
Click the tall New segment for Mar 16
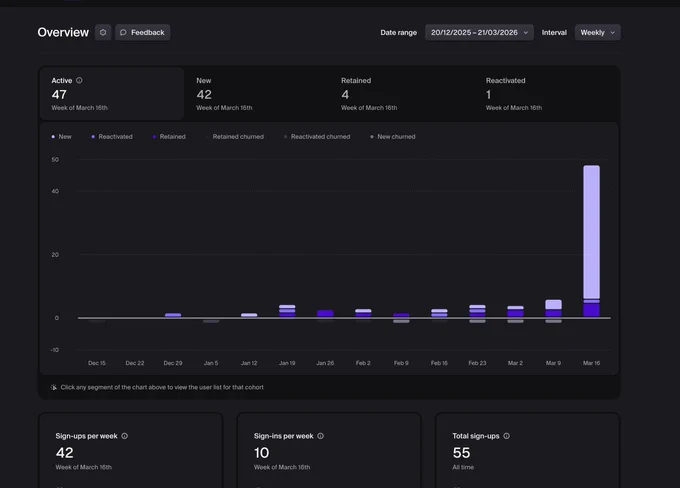592,232
